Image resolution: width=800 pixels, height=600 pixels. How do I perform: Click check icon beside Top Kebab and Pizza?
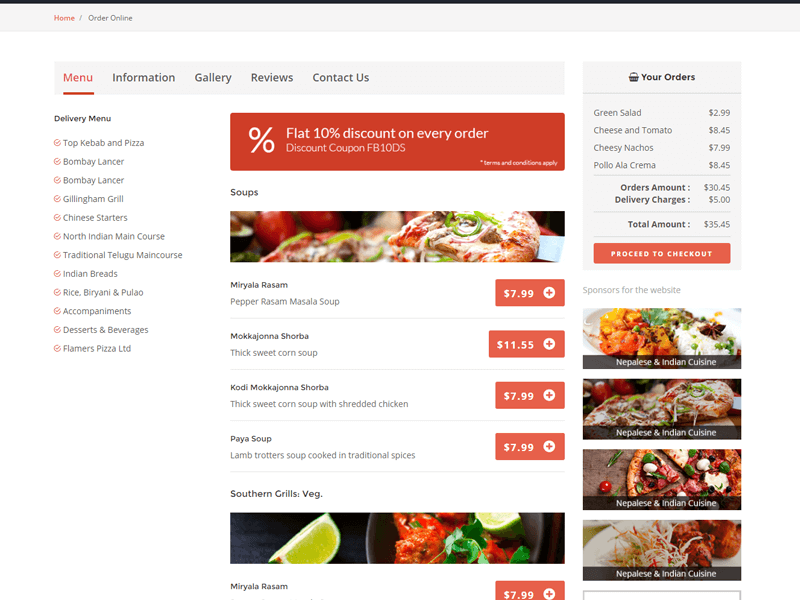click(x=57, y=143)
